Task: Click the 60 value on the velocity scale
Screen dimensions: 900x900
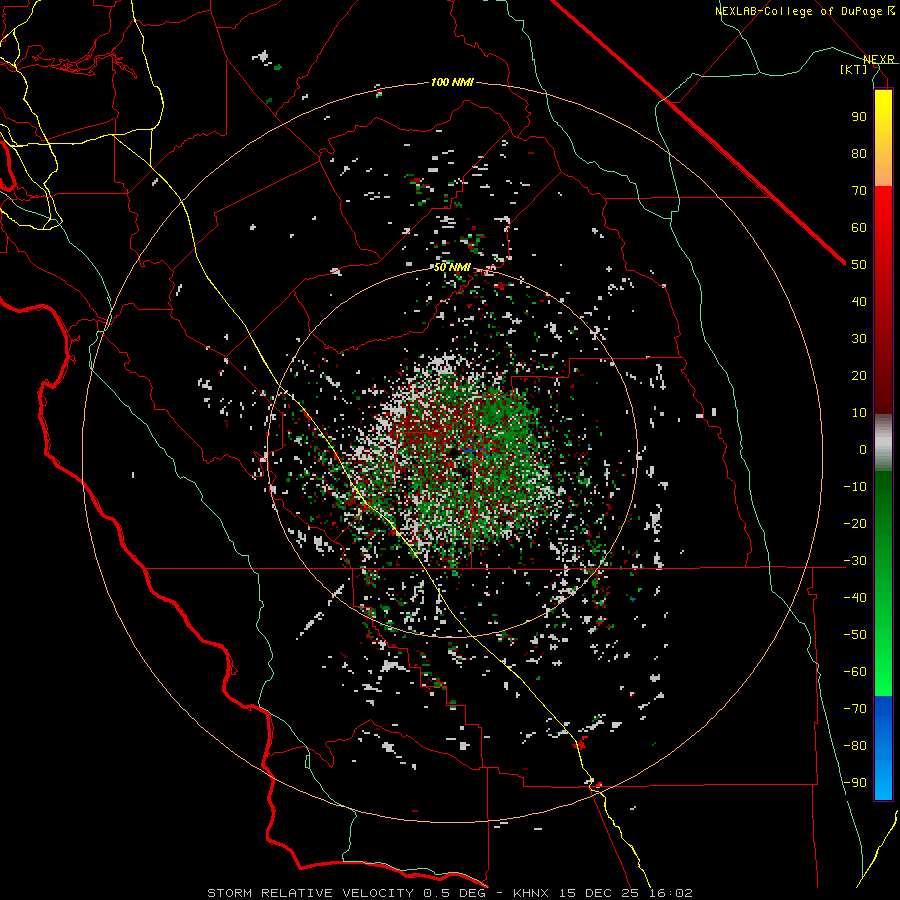Action: 859,227
